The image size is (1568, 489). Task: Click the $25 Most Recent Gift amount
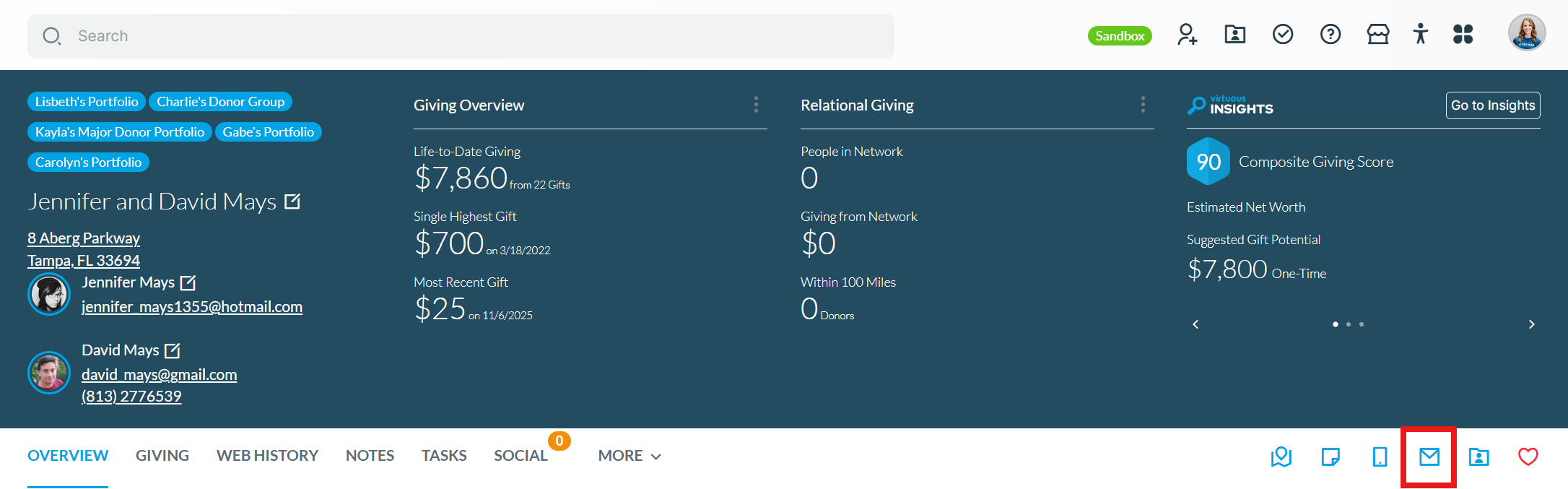point(440,308)
